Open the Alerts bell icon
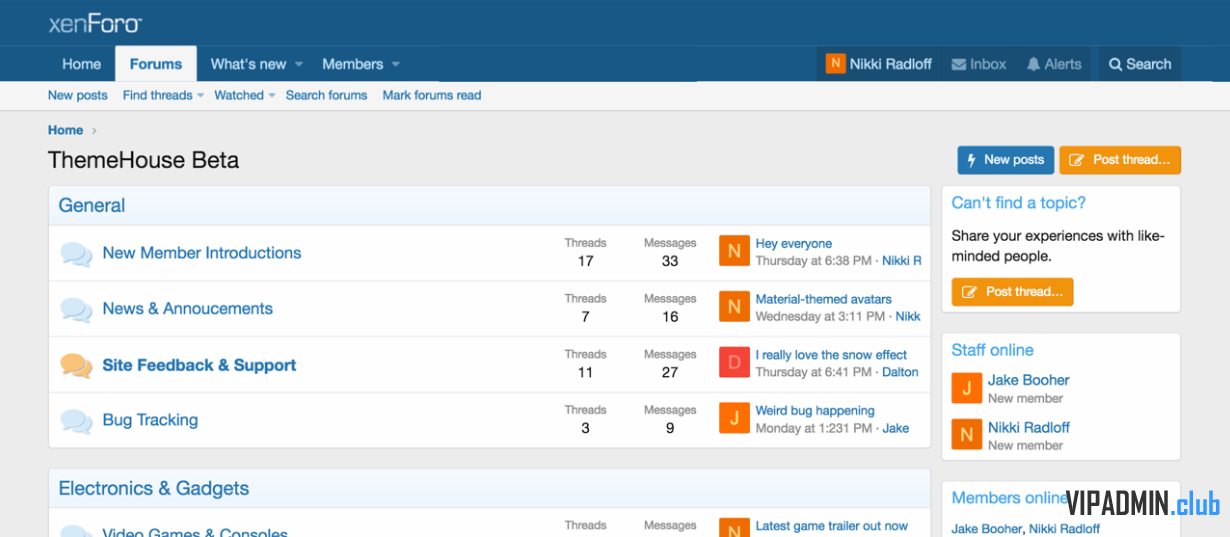The height and width of the screenshot is (537, 1230). (x=1034, y=64)
